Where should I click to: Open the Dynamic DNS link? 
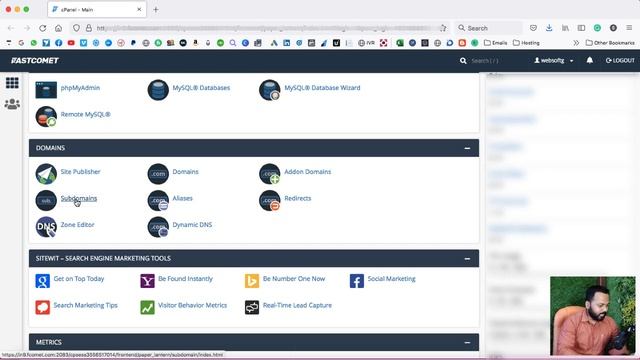[192, 225]
